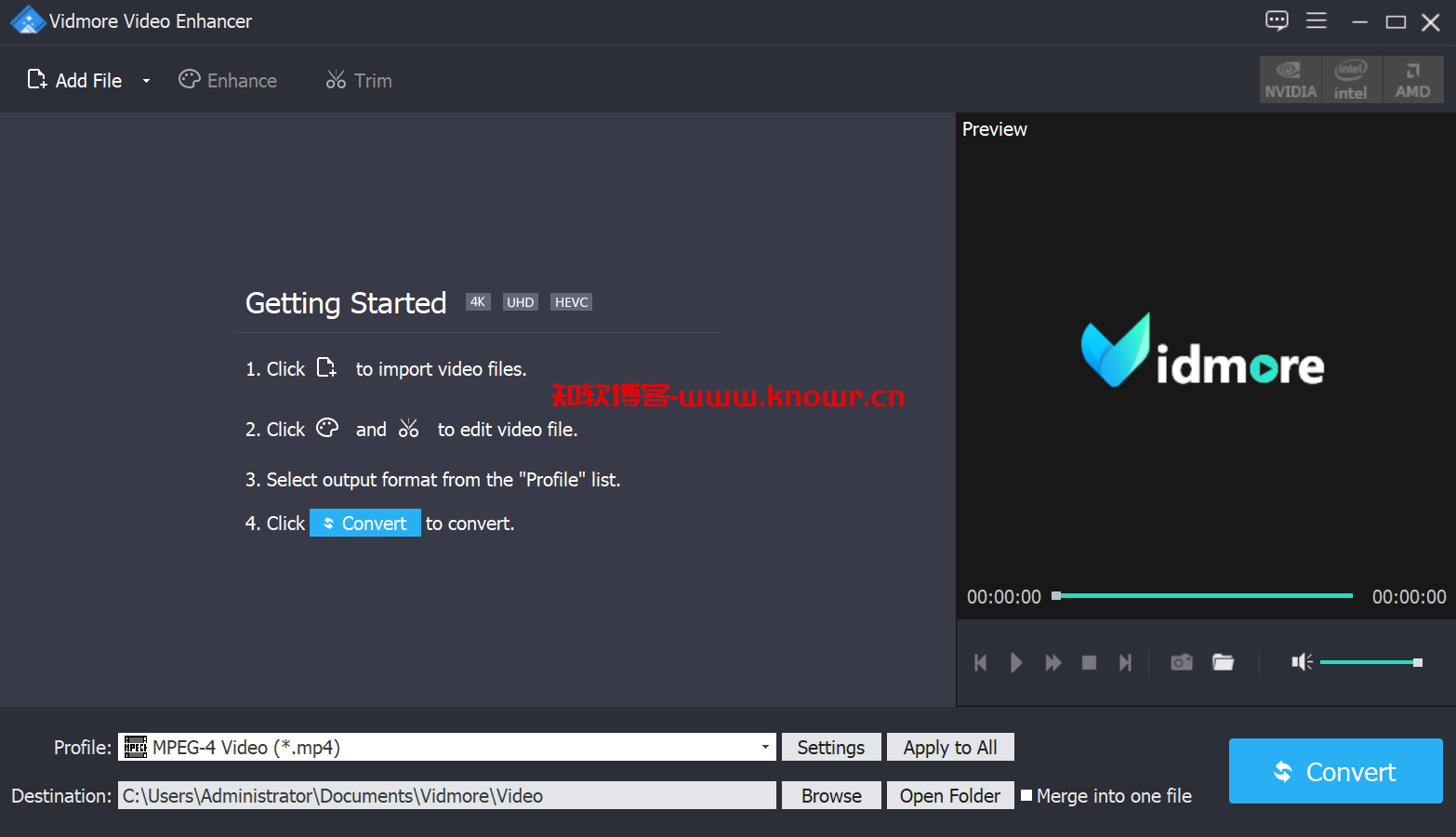1456x837 pixels.
Task: Click the Vidmore logo in preview
Action: pos(1202,351)
